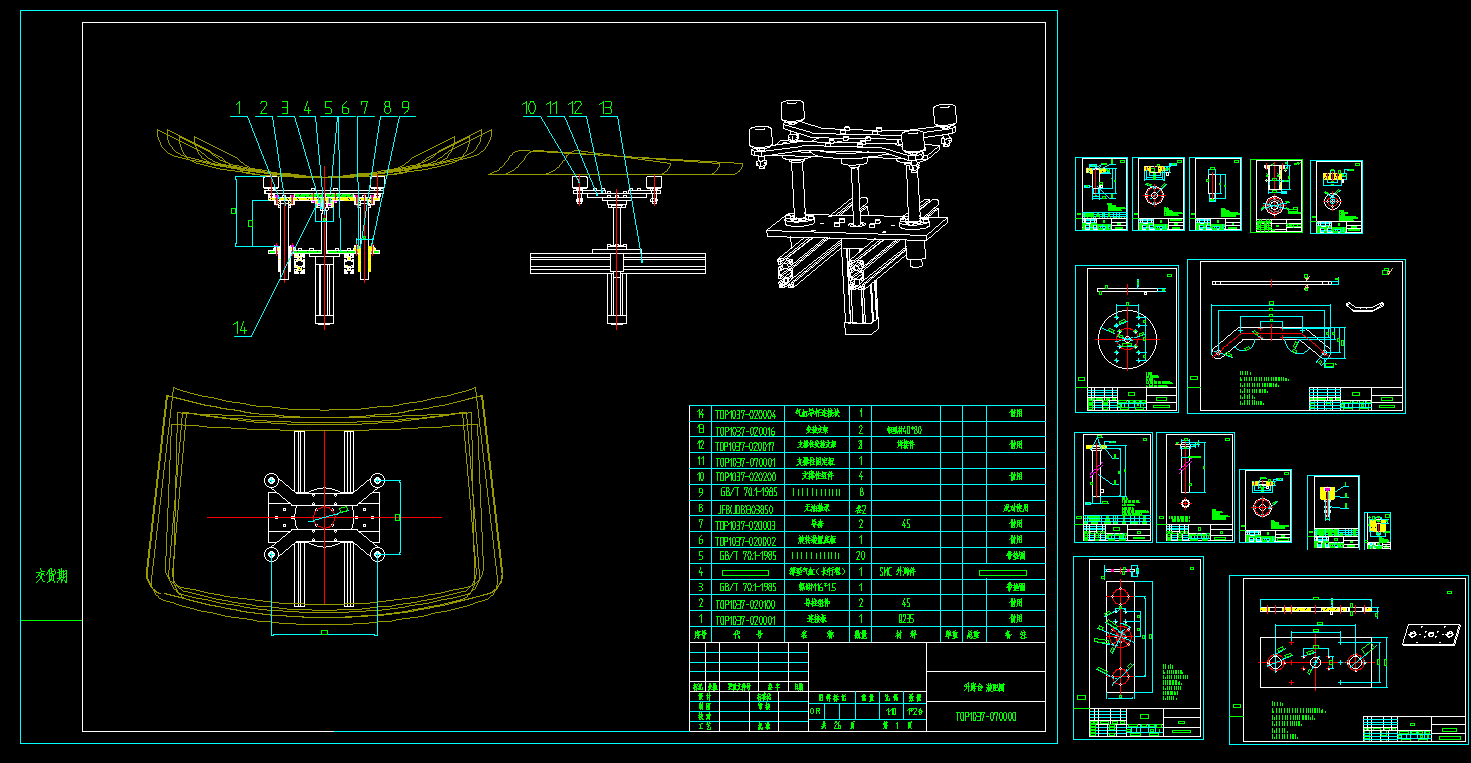The width and height of the screenshot is (1471, 763).
Task: Click balloon callout number 10 above side view
Action: click(530, 108)
